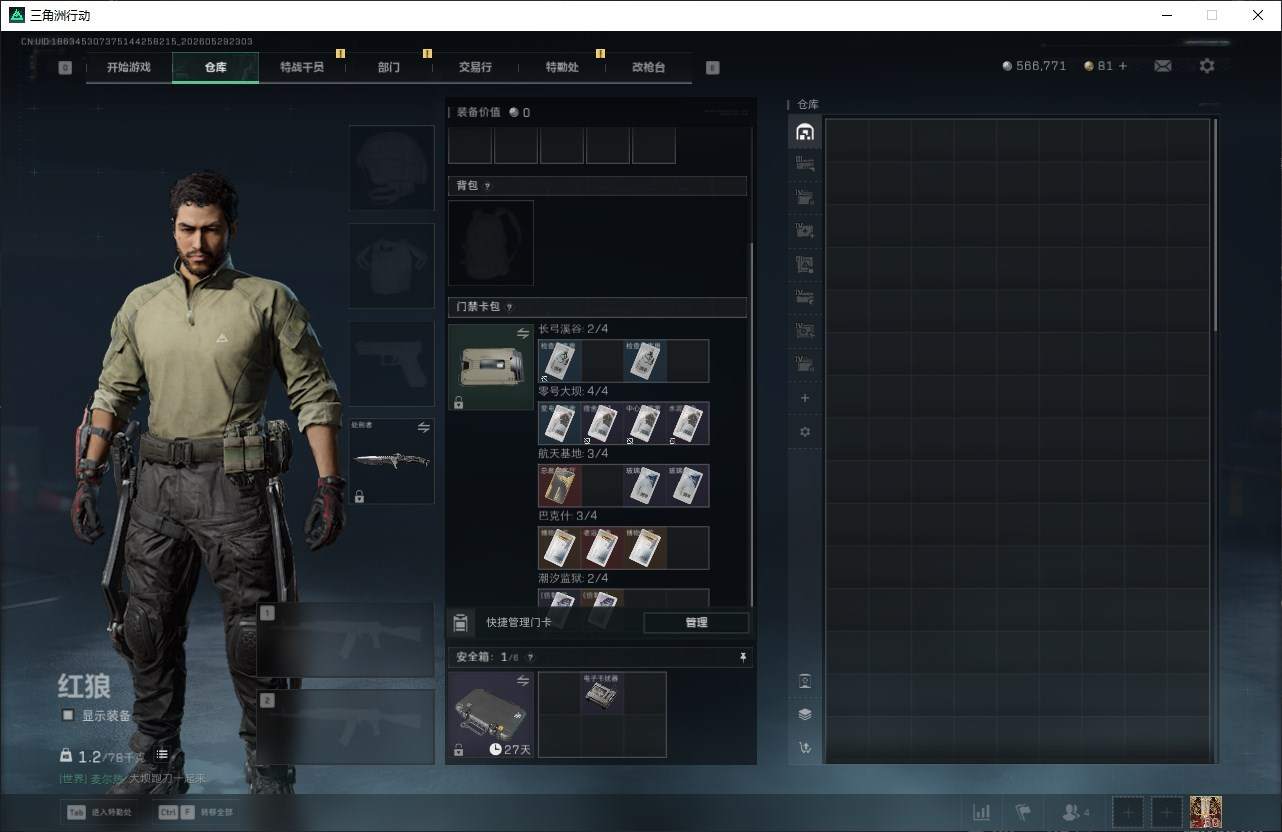The width and height of the screenshot is (1282, 832).
Task: Click the 管理 button for keycards
Action: coord(696,622)
